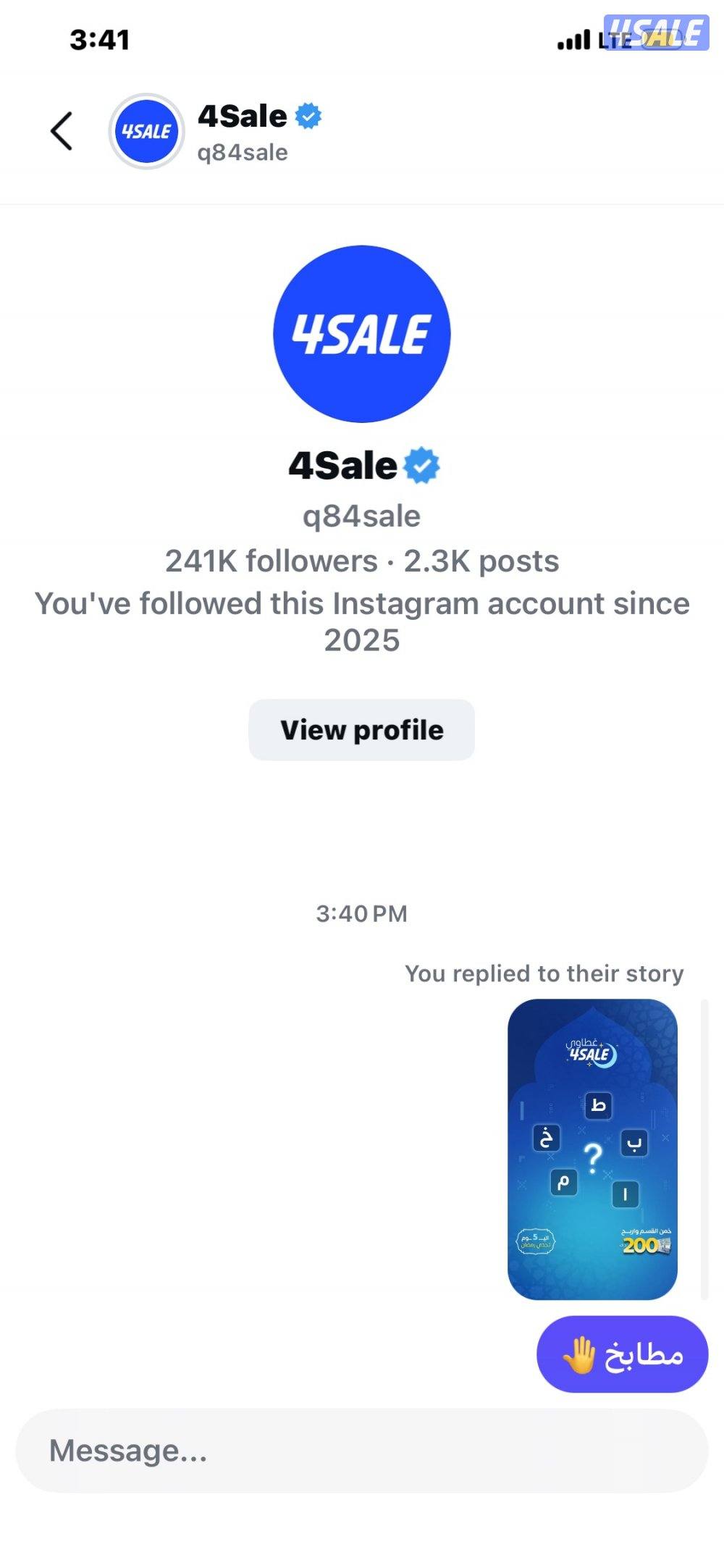Select the large 4Sale title under the logo
Image resolution: width=724 pixels, height=1568 pixels.
343,466
